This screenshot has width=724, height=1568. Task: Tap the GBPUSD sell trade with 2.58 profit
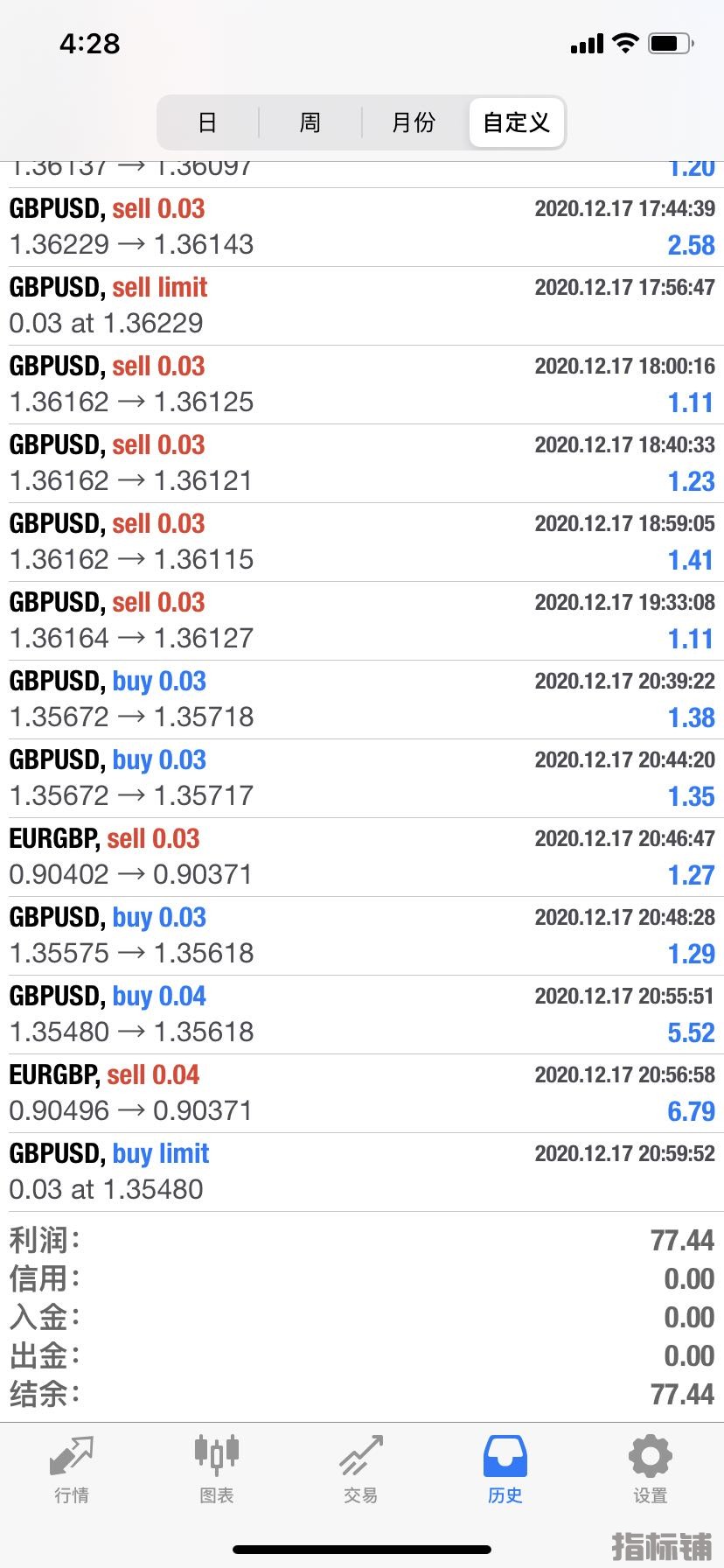pyautogui.click(x=362, y=227)
